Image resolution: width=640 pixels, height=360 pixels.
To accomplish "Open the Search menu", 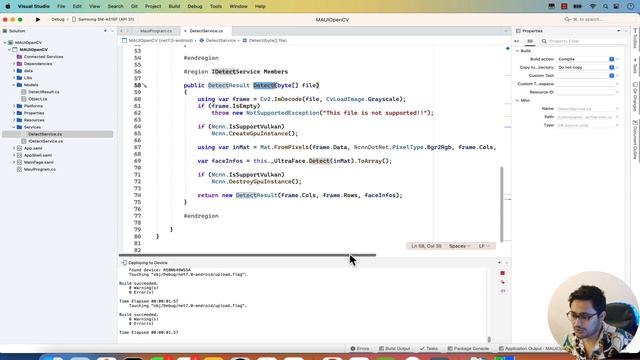I will point(116,6).
